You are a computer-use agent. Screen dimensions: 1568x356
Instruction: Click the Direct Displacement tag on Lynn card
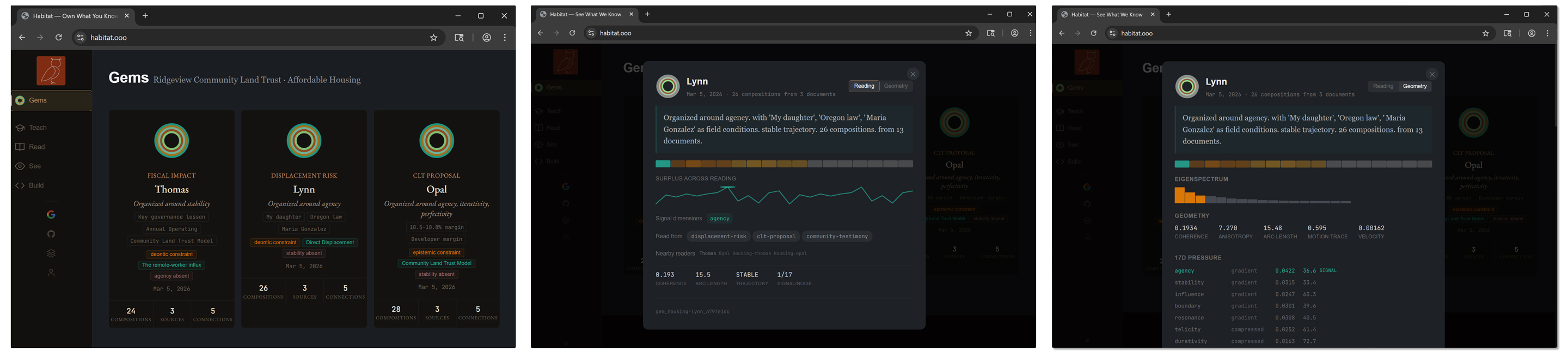point(329,243)
